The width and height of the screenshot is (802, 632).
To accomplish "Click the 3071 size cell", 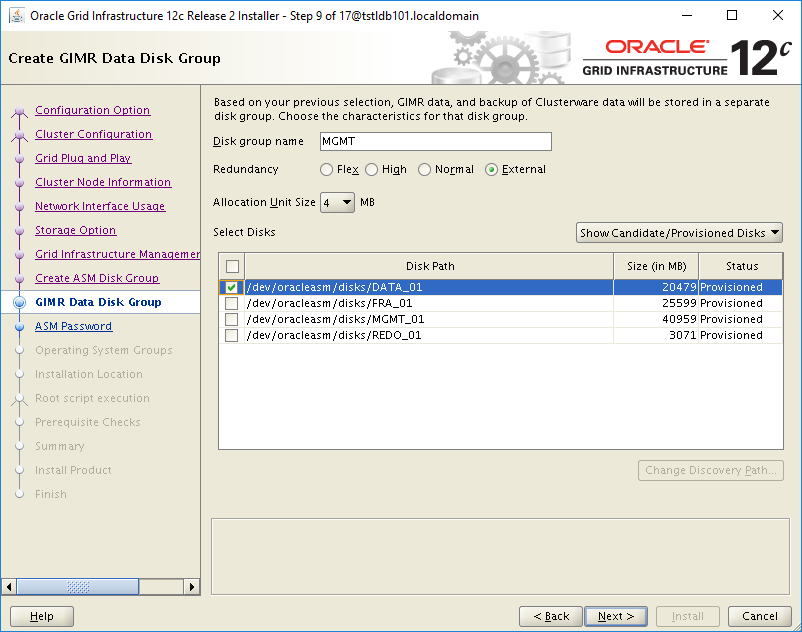I will coord(656,335).
